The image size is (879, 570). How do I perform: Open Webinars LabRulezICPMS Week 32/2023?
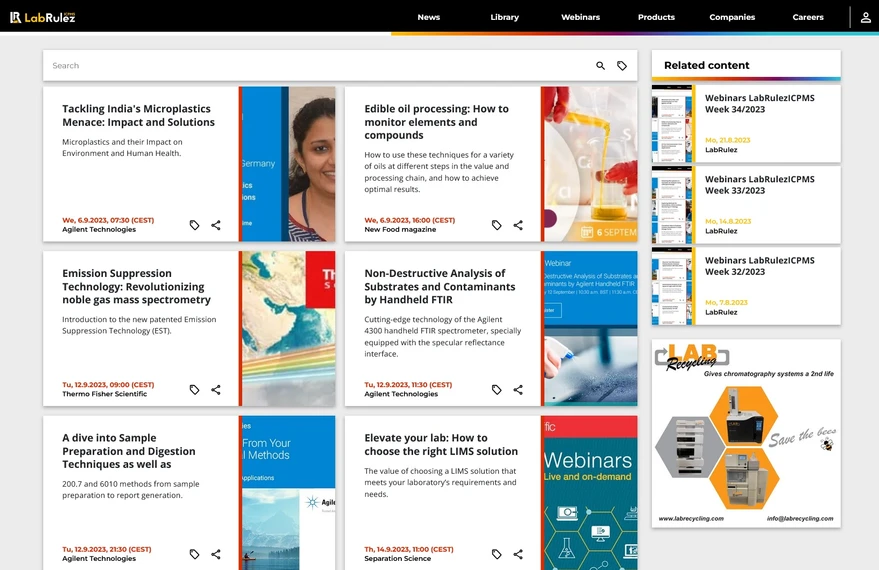pyautogui.click(x=760, y=266)
